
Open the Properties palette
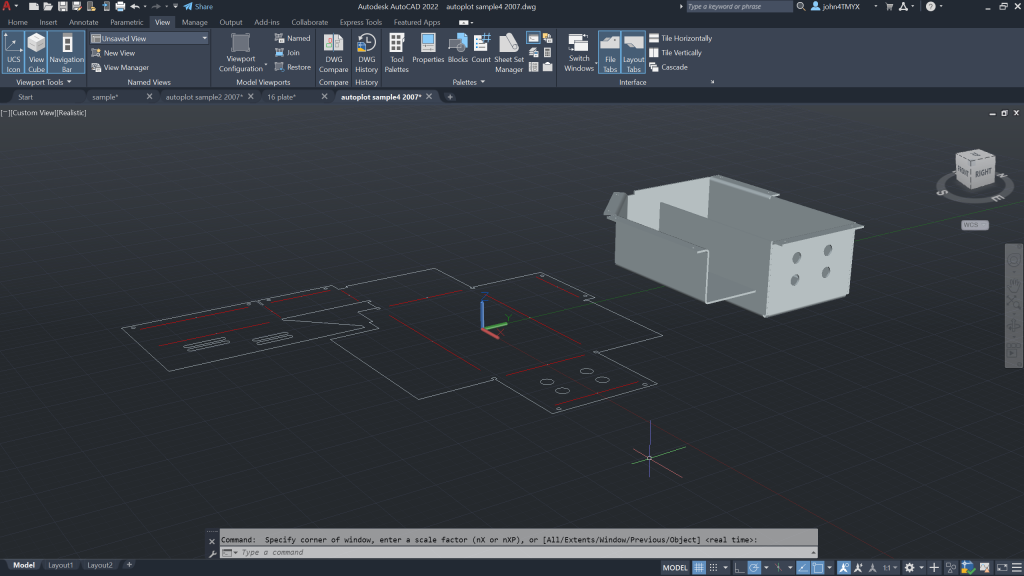click(x=428, y=48)
